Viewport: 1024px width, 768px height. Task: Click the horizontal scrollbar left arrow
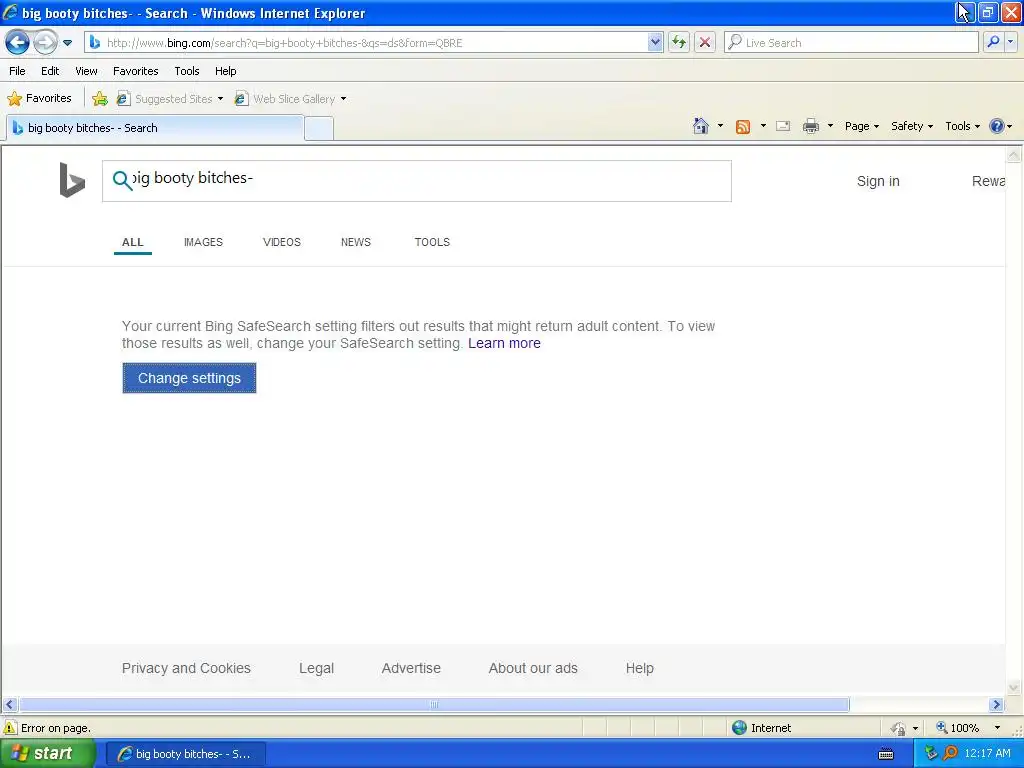(9, 705)
